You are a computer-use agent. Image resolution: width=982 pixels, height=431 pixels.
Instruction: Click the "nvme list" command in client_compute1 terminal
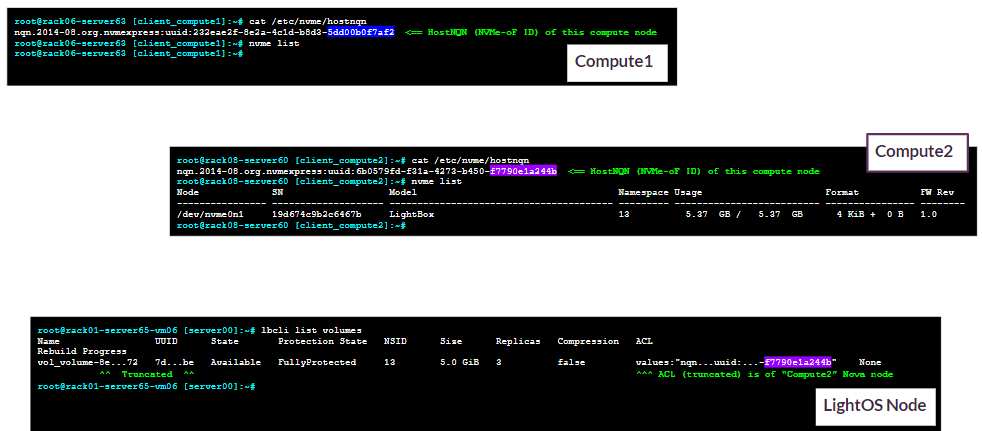pos(274,43)
